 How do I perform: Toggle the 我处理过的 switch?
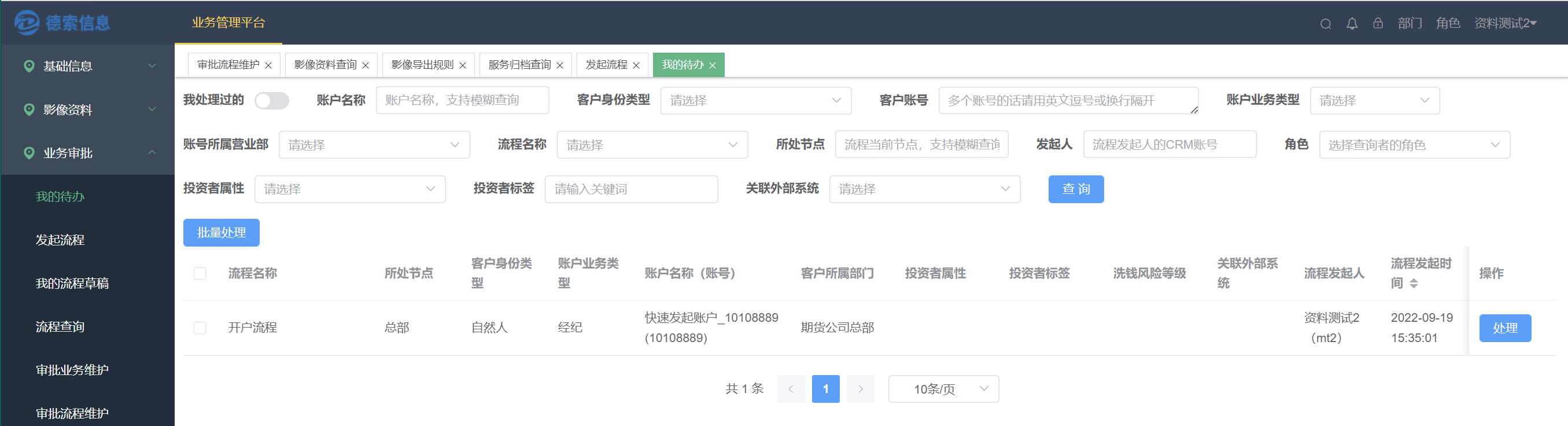coord(271,101)
